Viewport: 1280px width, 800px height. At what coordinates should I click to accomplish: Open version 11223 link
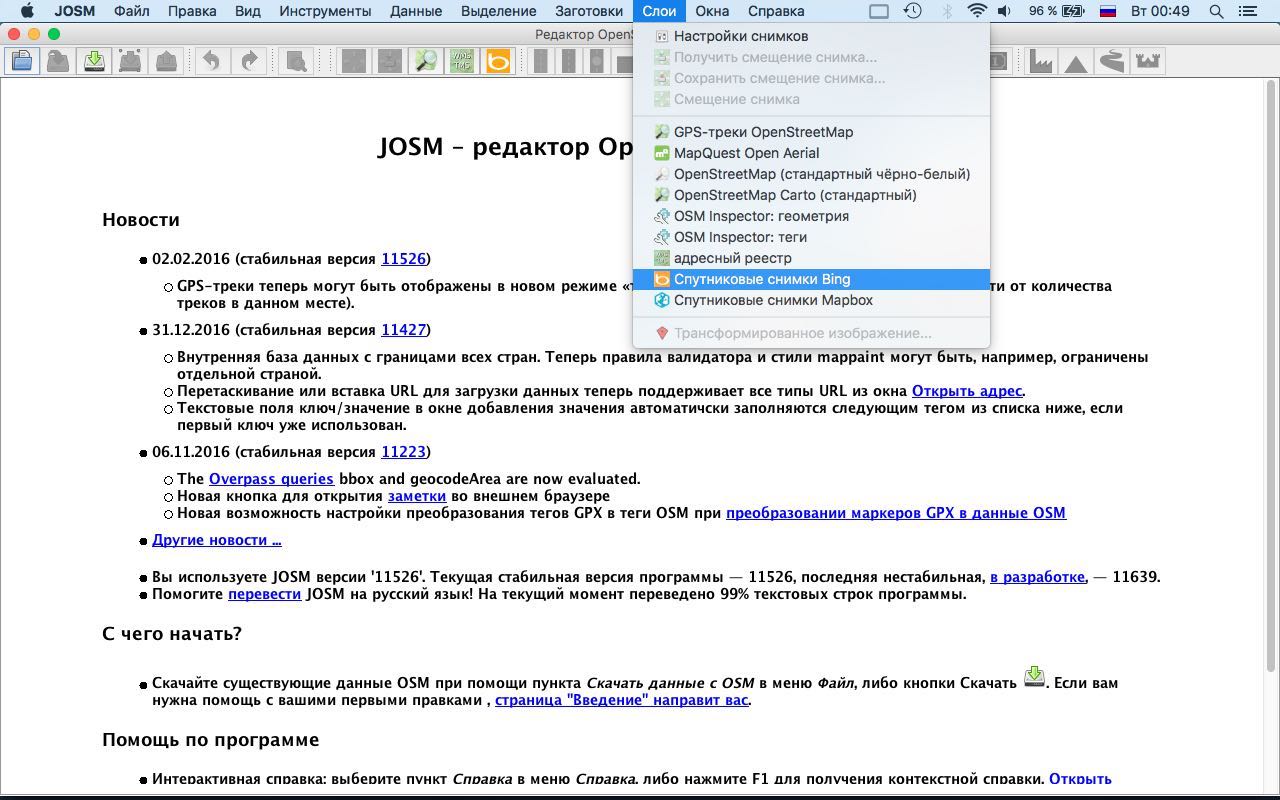pyautogui.click(x=403, y=451)
